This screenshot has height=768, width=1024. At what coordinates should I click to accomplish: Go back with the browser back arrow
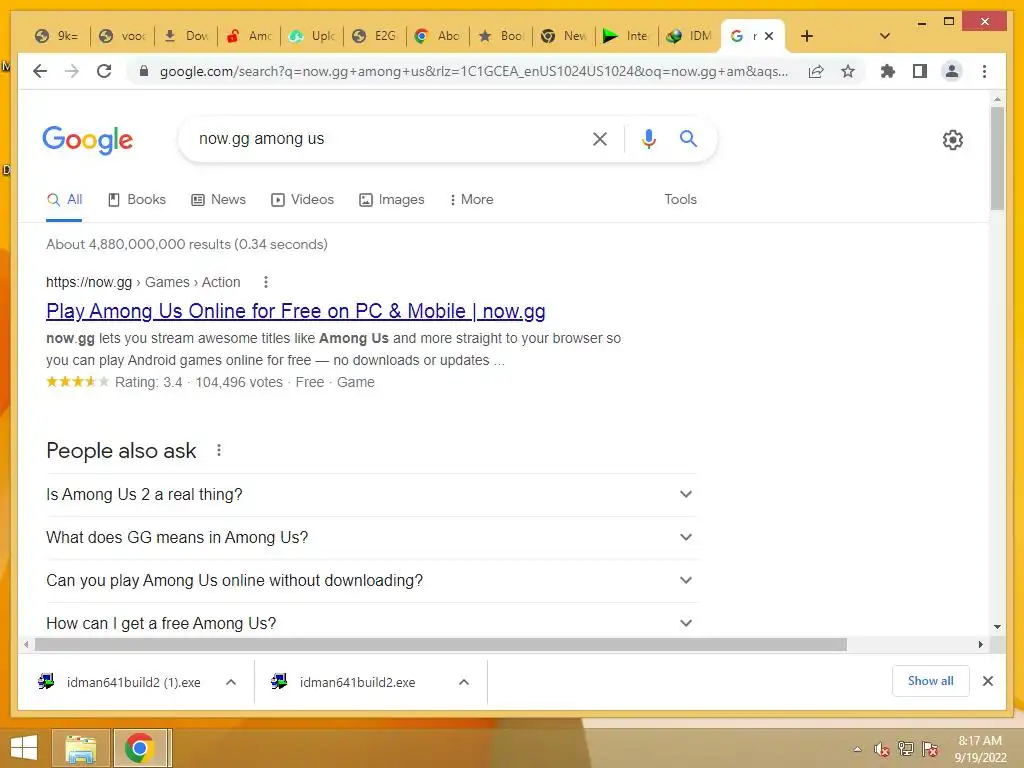pyautogui.click(x=40, y=71)
